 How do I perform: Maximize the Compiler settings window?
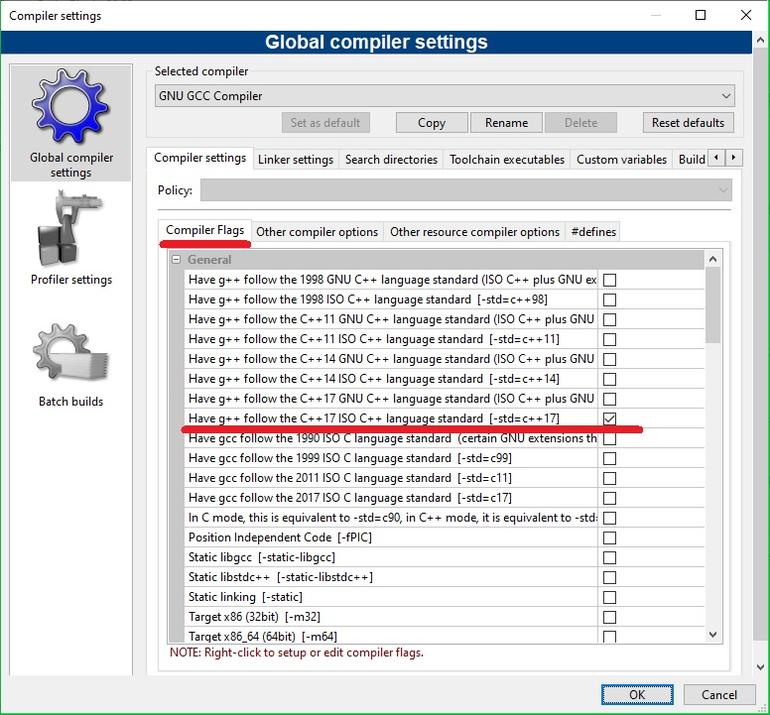click(x=701, y=15)
